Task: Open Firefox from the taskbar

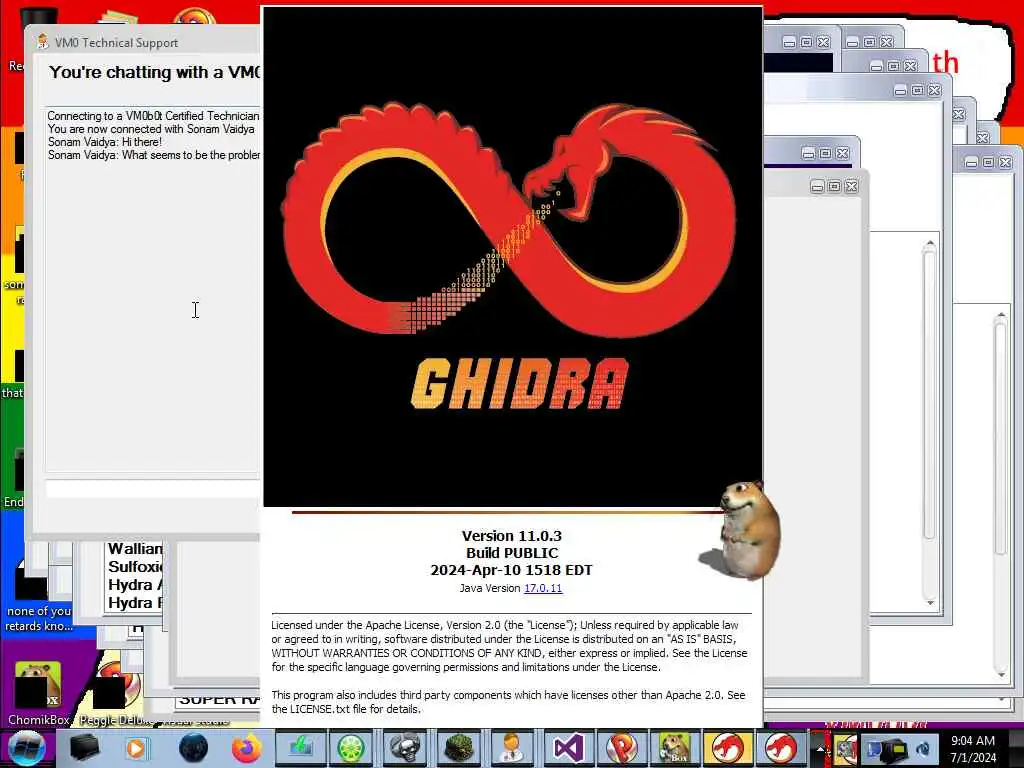Action: (x=246, y=748)
